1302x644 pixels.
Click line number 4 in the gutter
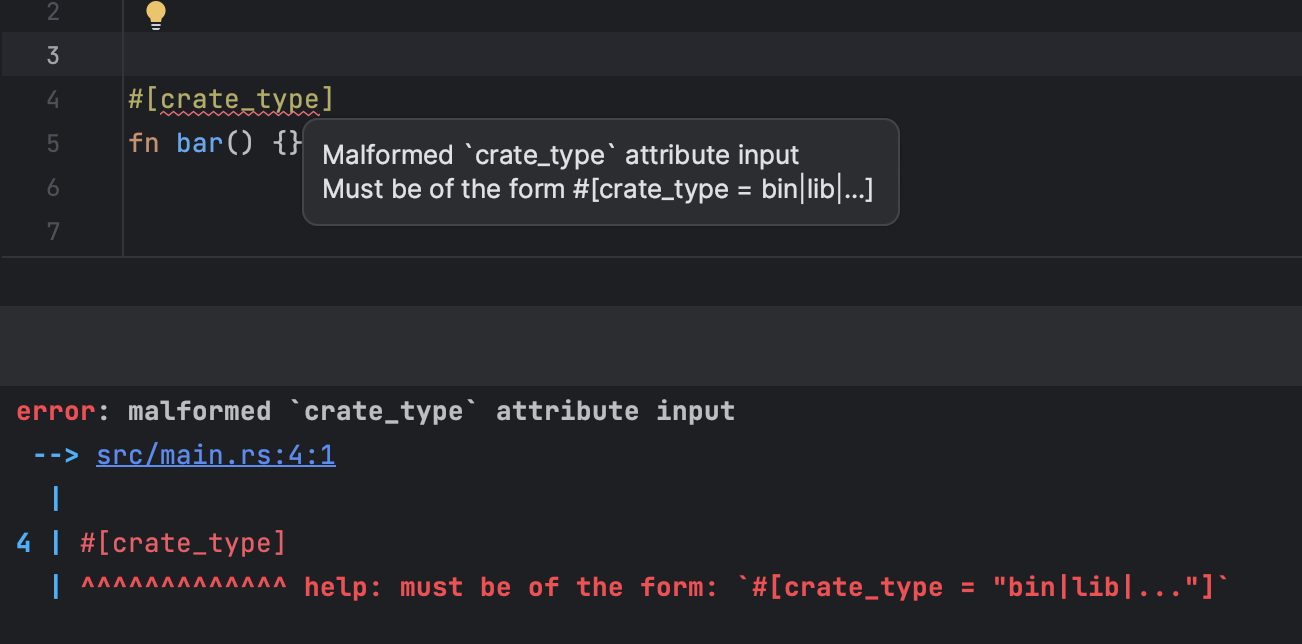pyautogui.click(x=53, y=99)
